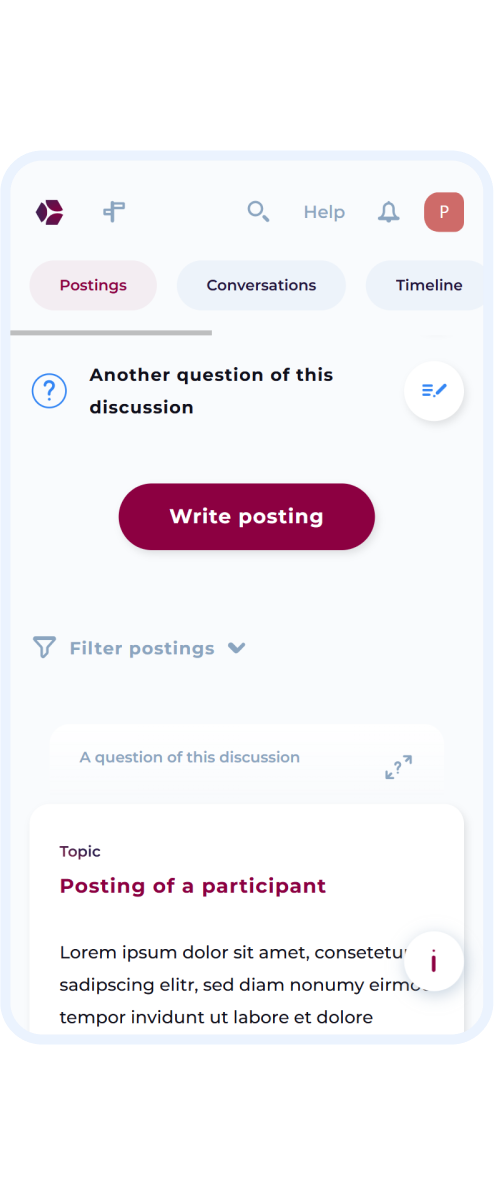Viewport: 494px width, 1195px height.
Task: Open search with magnifier icon
Action: click(x=258, y=212)
